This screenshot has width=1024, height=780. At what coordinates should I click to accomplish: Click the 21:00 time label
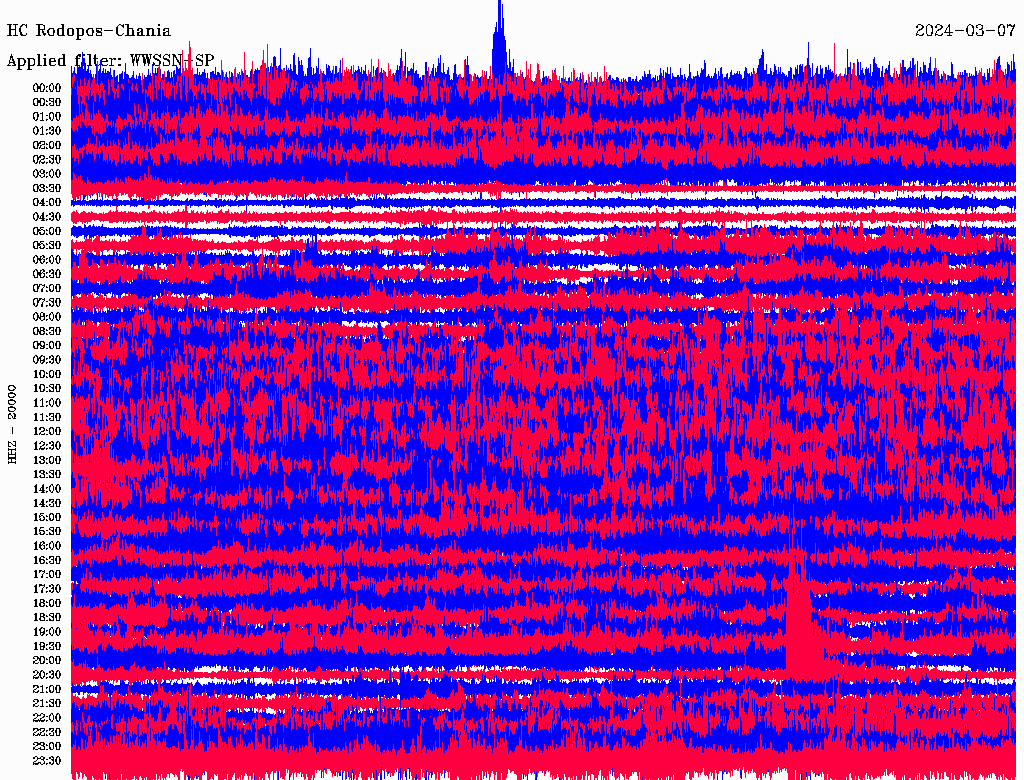[x=47, y=689]
